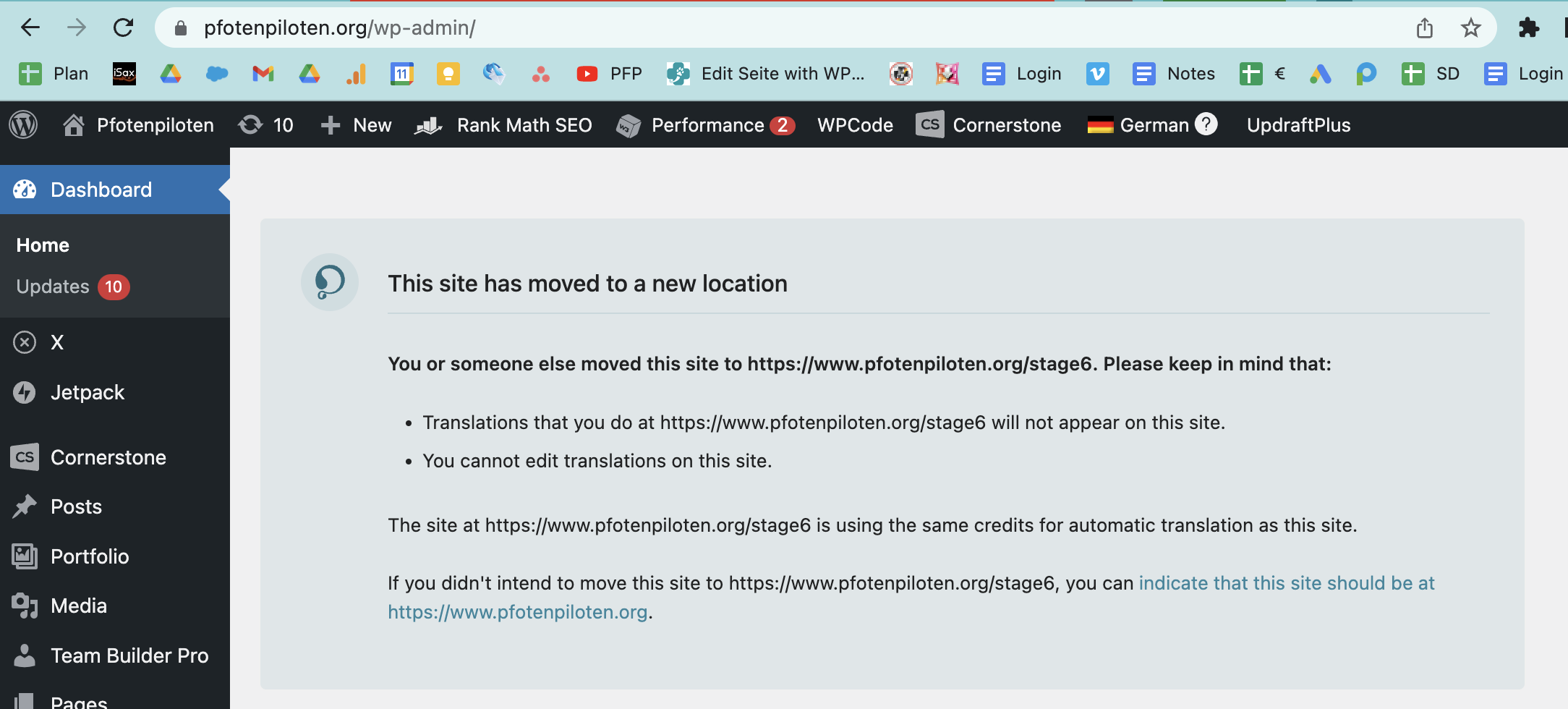
Task: Click New in the admin bar
Action: [356, 125]
